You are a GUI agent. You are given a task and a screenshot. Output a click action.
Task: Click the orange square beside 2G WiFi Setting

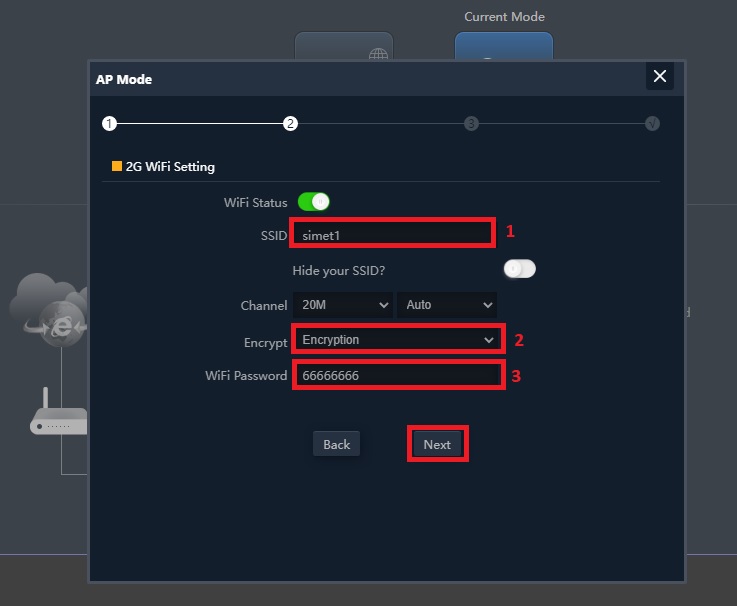tap(117, 167)
